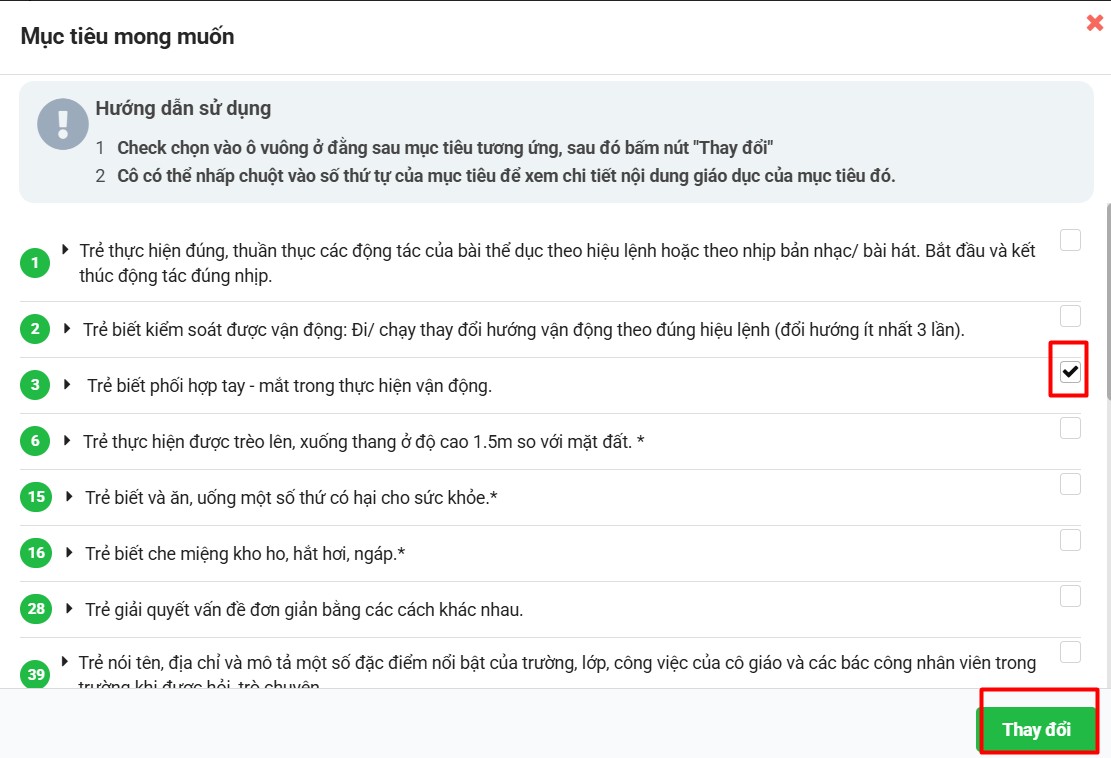Check the box for goal 1
The height and width of the screenshot is (758, 1111).
point(1070,240)
